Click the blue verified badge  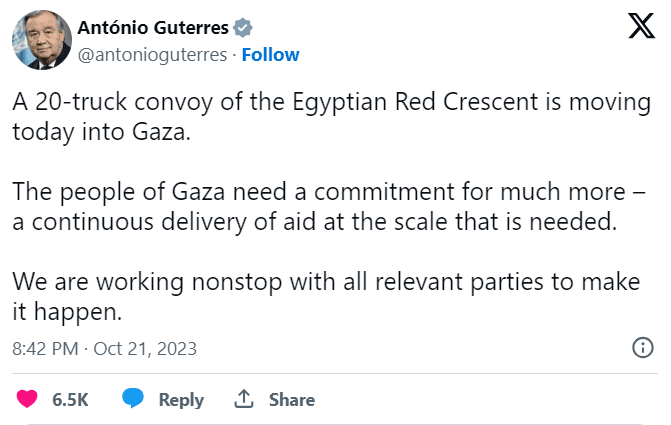(242, 28)
